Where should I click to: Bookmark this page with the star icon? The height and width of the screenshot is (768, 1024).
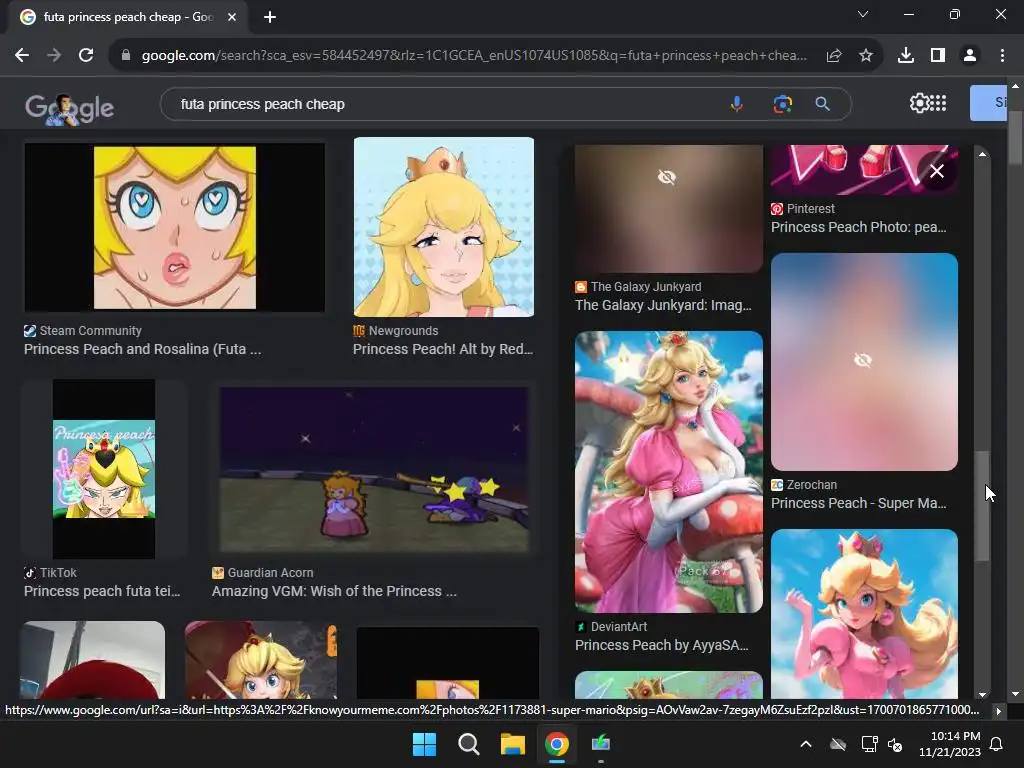(866, 56)
